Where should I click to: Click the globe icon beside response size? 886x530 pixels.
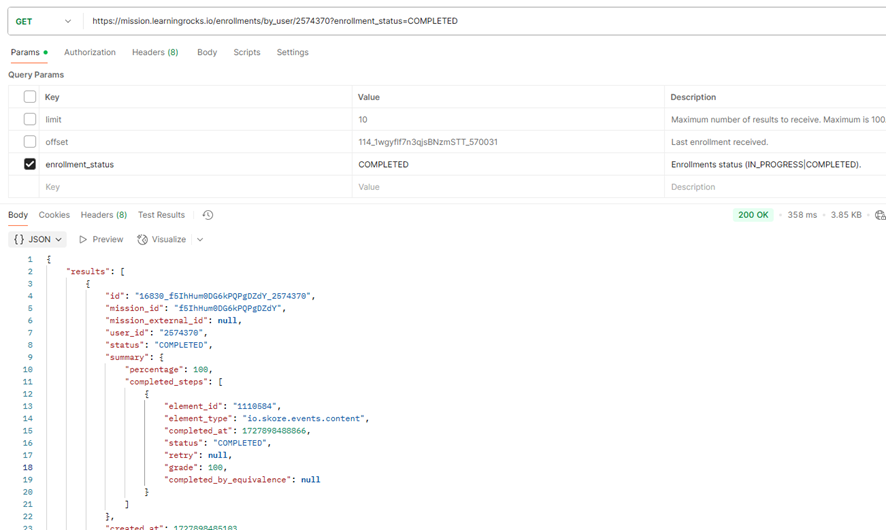[879, 215]
